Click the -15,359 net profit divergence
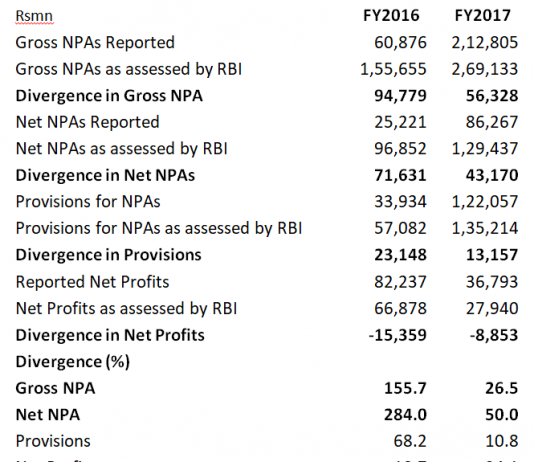 pyautogui.click(x=398, y=335)
